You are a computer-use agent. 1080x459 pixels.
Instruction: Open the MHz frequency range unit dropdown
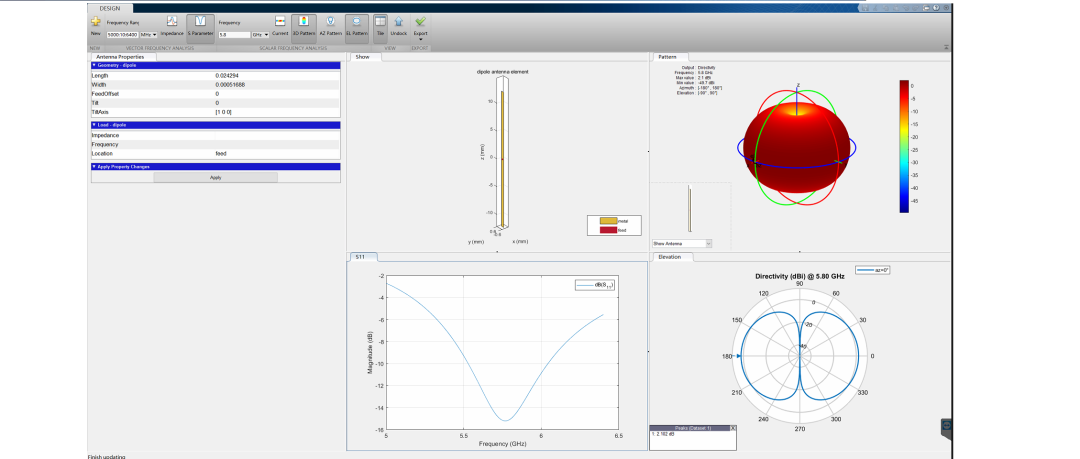coord(148,34)
